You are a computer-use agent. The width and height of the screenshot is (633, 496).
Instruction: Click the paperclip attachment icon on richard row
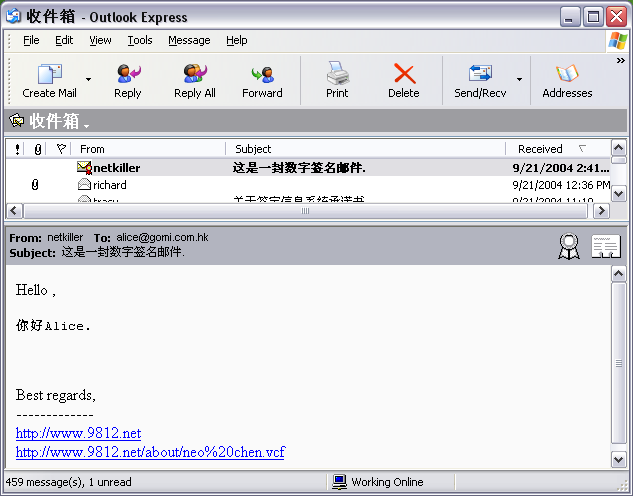[x=35, y=185]
